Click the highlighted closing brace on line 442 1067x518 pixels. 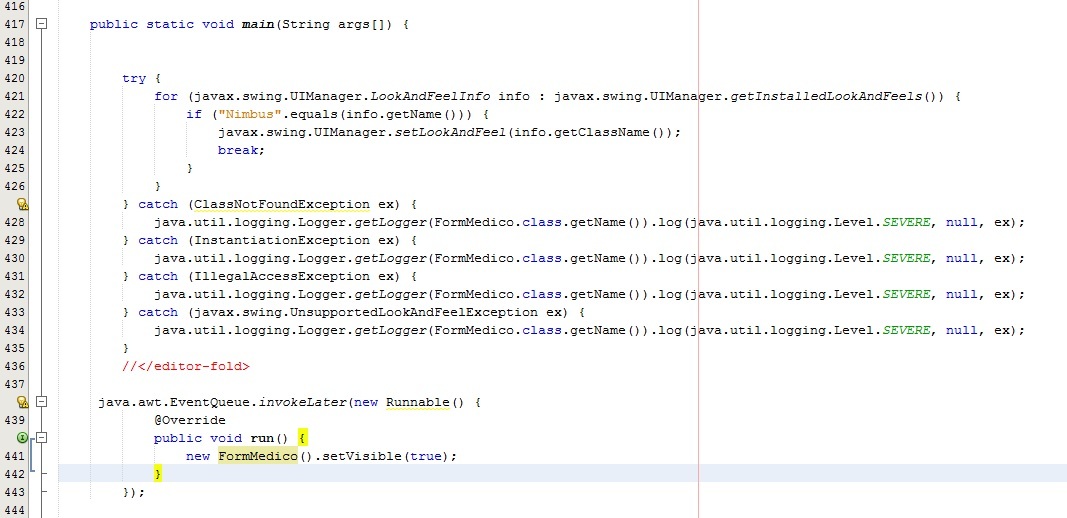[x=159, y=474]
